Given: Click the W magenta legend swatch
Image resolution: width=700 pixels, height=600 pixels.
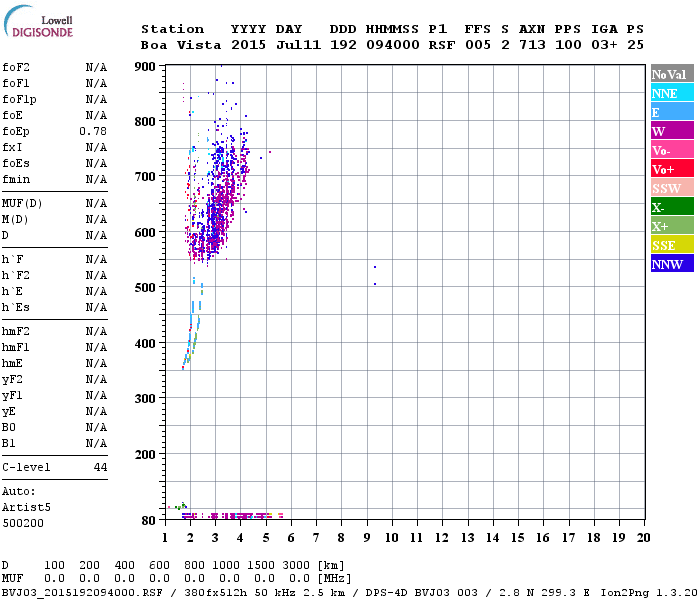Looking at the screenshot, I should pyautogui.click(x=672, y=131).
